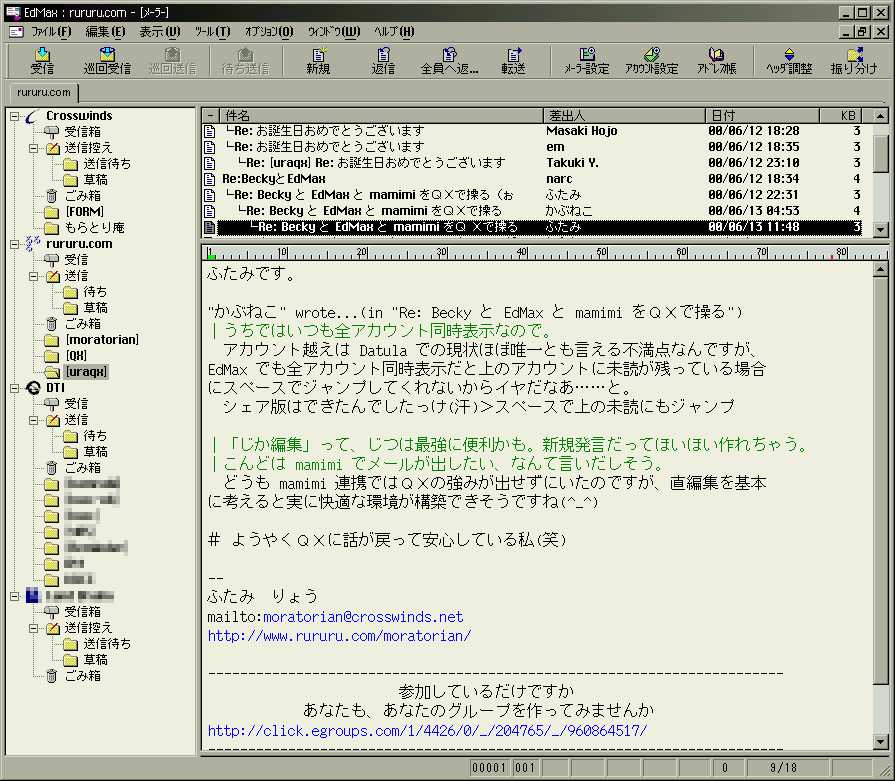
Task: Open the アドレス帳 (Address book) icon
Action: tap(716, 61)
